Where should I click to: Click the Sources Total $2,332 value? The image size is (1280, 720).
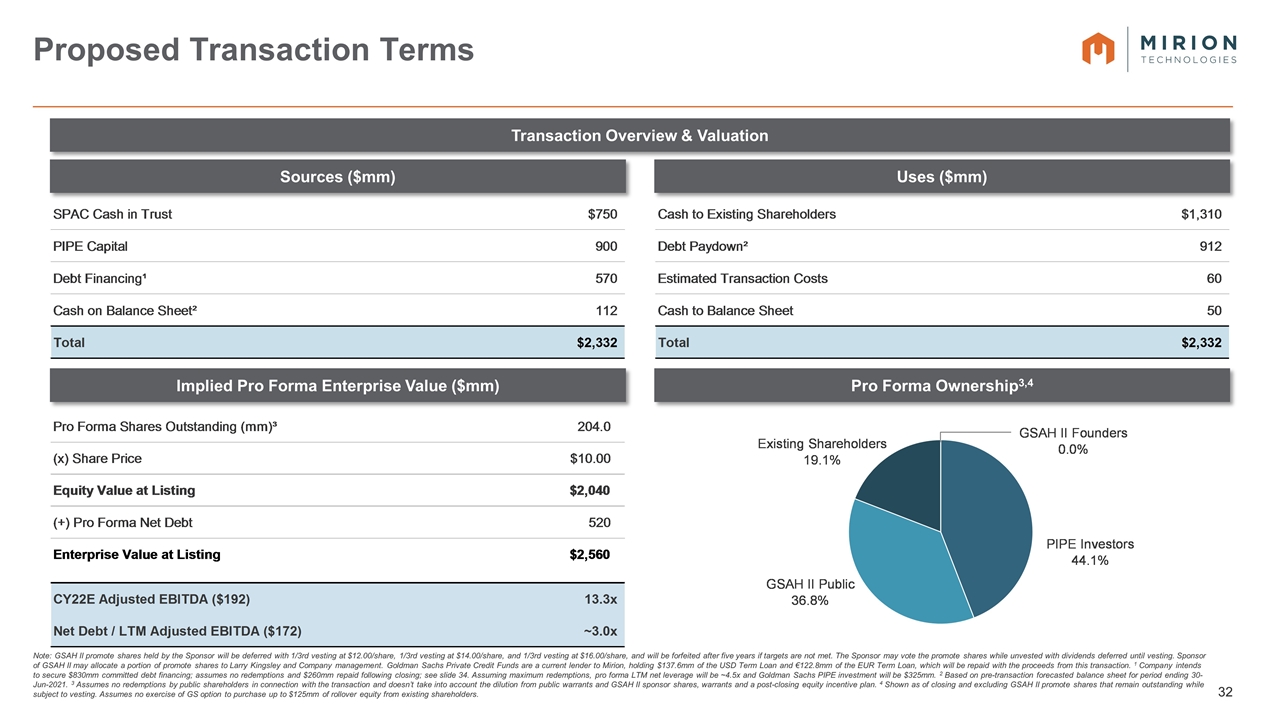click(597, 343)
